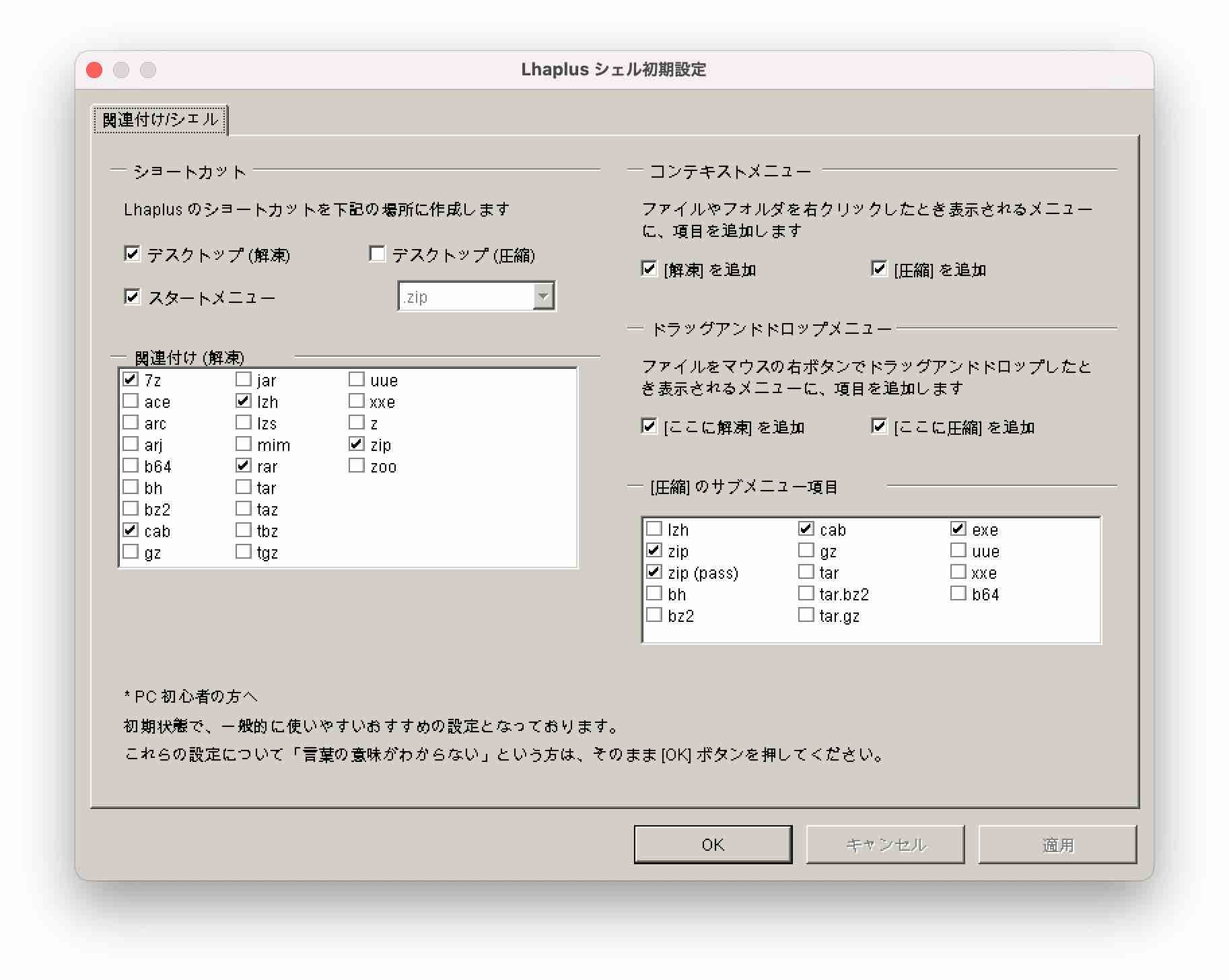Check jar in association list
The width and height of the screenshot is (1229, 980).
(x=244, y=380)
